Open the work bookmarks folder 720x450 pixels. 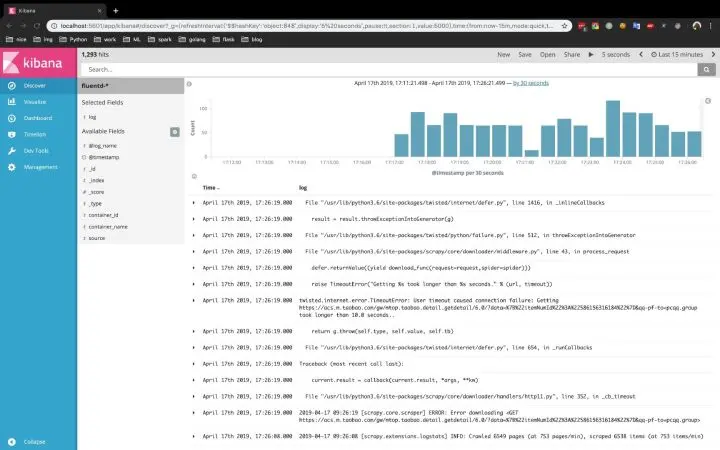tap(105, 39)
